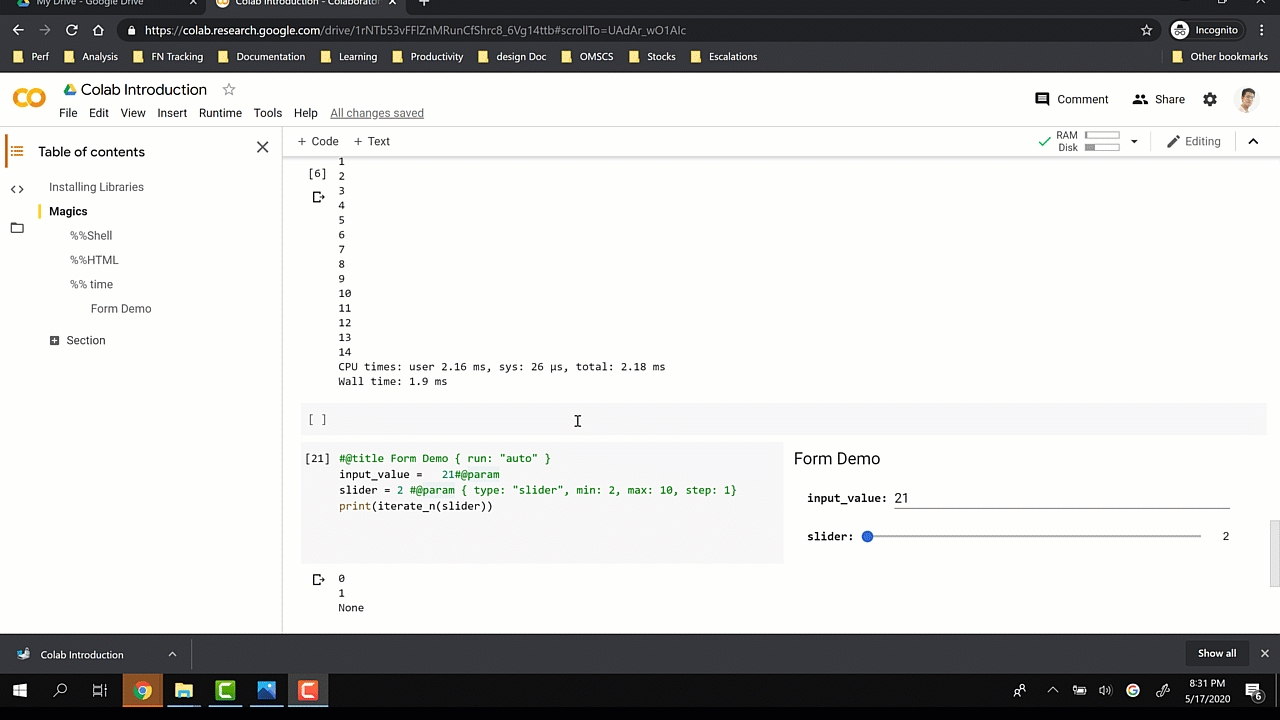Image resolution: width=1280 pixels, height=720 pixels.
Task: Click the slider handle in Form Demo
Action: pos(868,537)
